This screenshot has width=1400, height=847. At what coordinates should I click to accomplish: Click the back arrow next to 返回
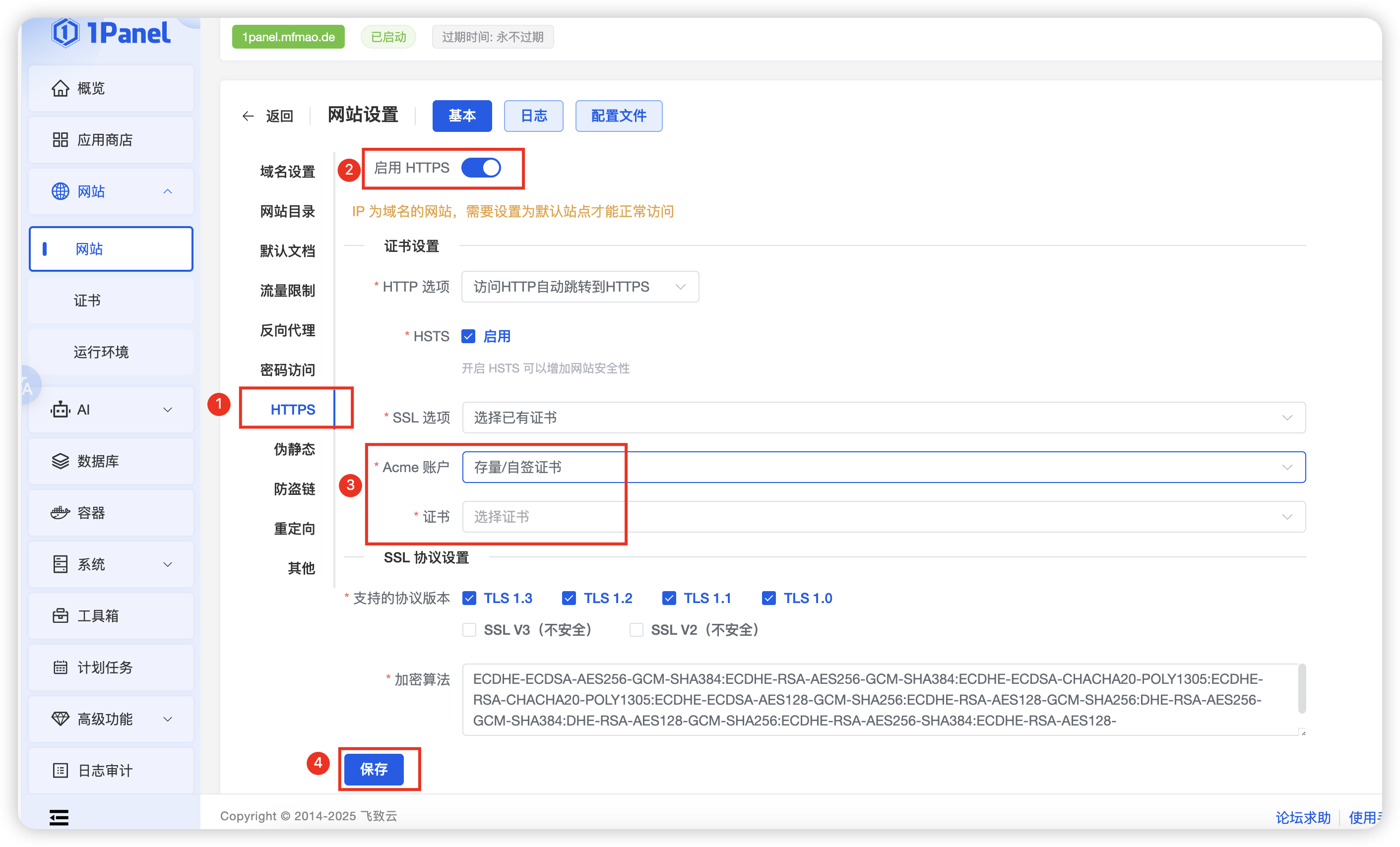coord(248,117)
